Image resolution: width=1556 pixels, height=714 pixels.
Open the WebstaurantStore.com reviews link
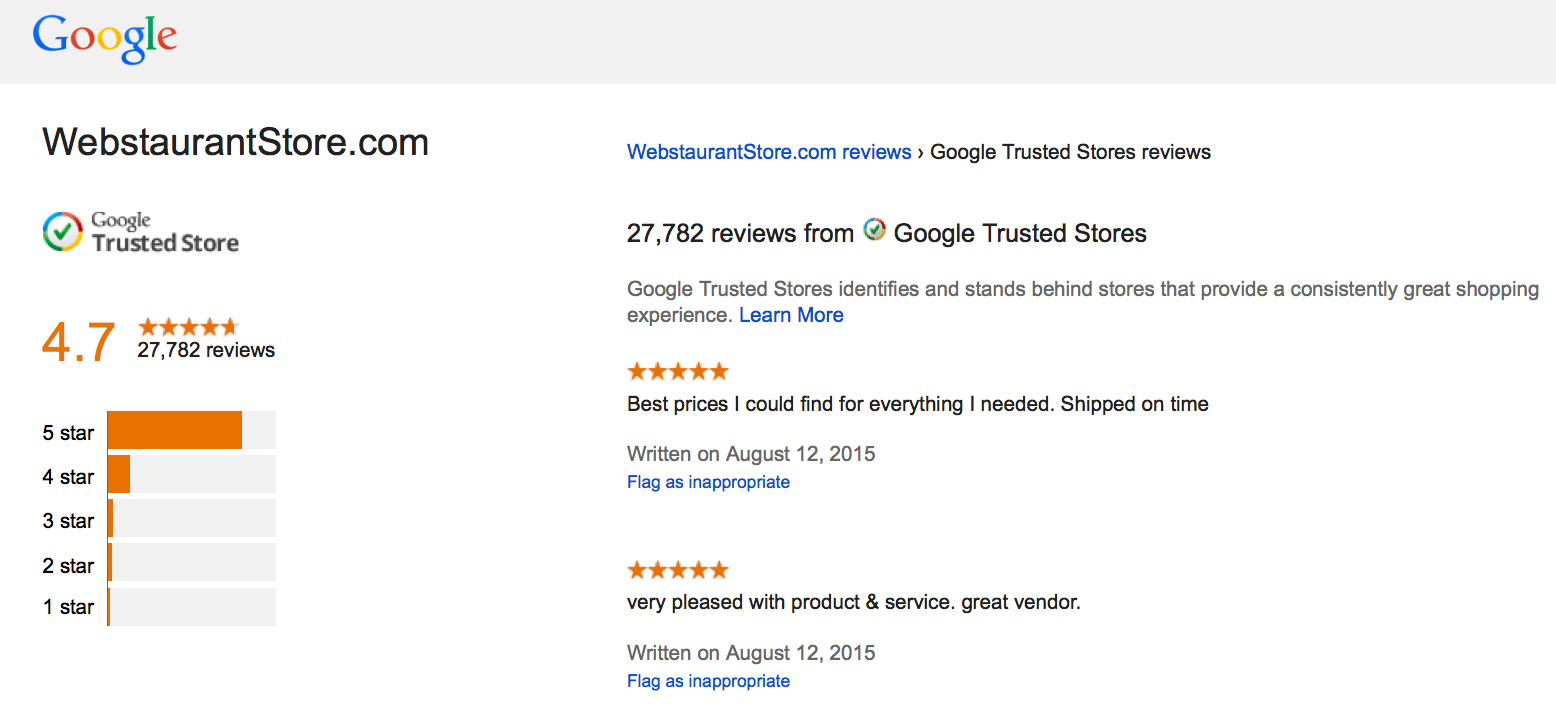(x=768, y=151)
